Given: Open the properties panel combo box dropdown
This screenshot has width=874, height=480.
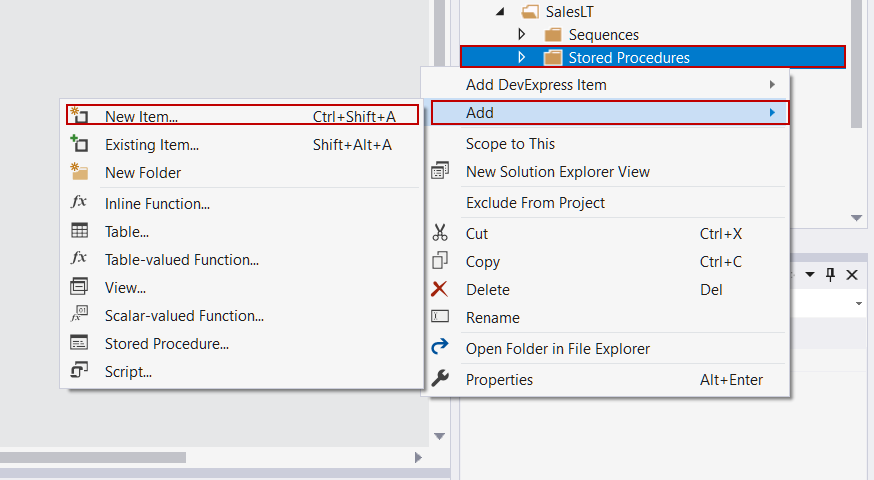Looking at the screenshot, I should pos(858,303).
